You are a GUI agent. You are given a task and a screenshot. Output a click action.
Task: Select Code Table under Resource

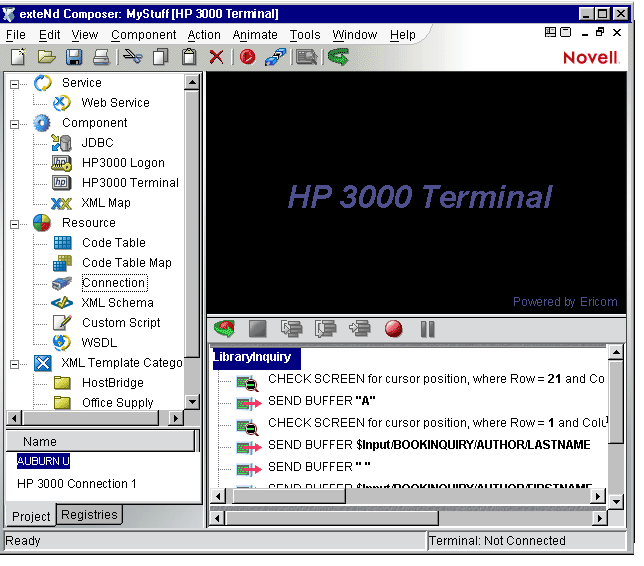pos(114,243)
